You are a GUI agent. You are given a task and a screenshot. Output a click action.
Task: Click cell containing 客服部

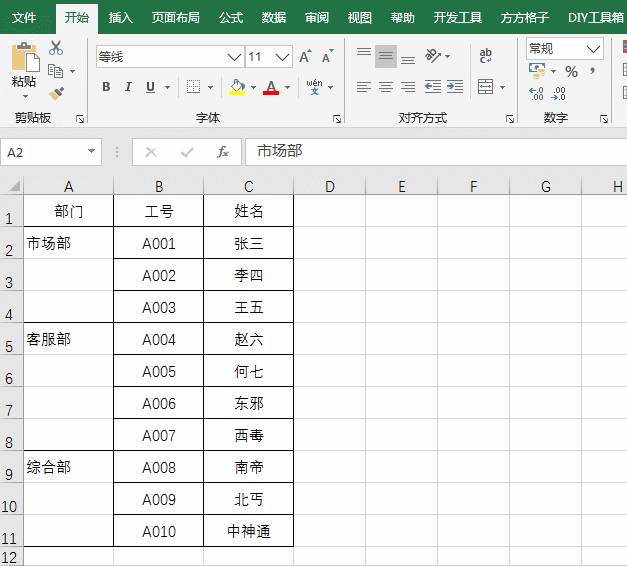68,340
